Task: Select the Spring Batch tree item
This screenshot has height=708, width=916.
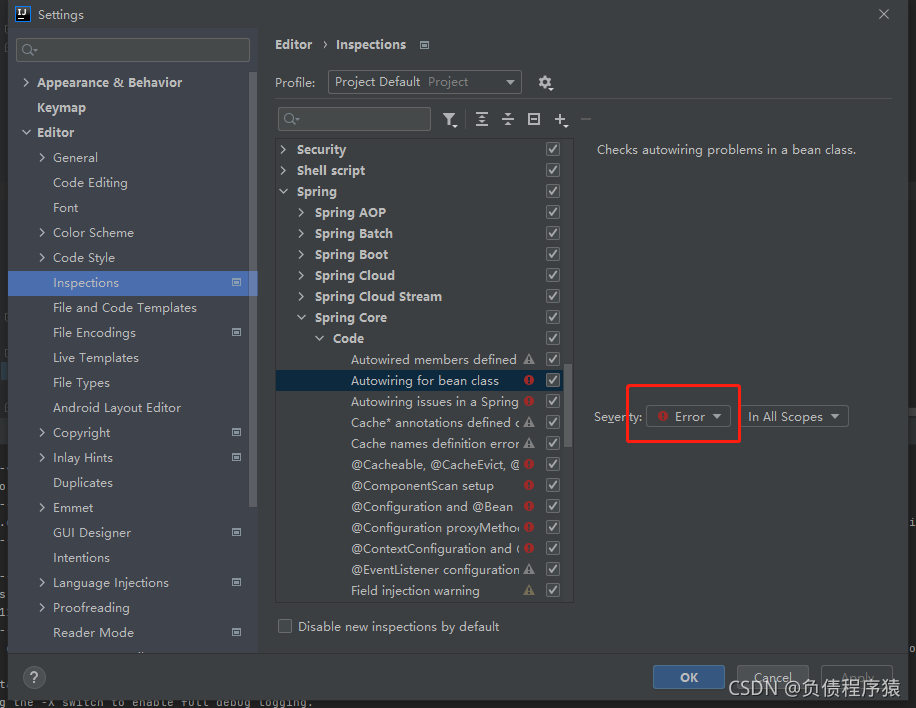Action: [x=353, y=234]
